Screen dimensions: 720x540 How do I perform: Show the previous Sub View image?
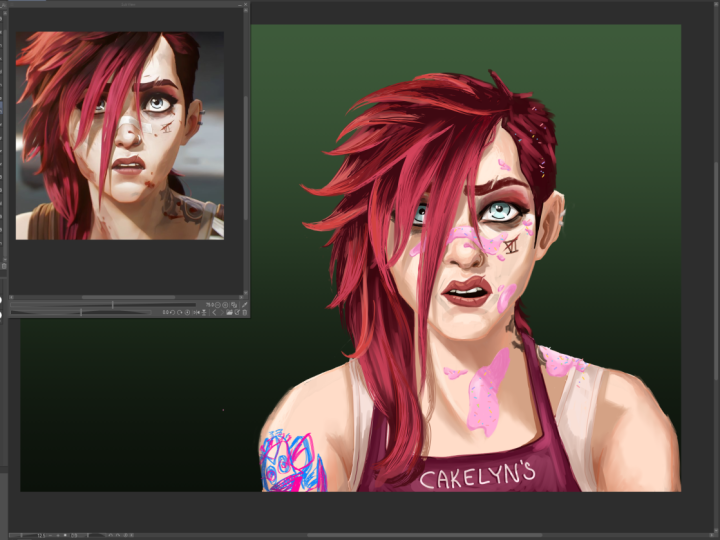click(x=214, y=313)
